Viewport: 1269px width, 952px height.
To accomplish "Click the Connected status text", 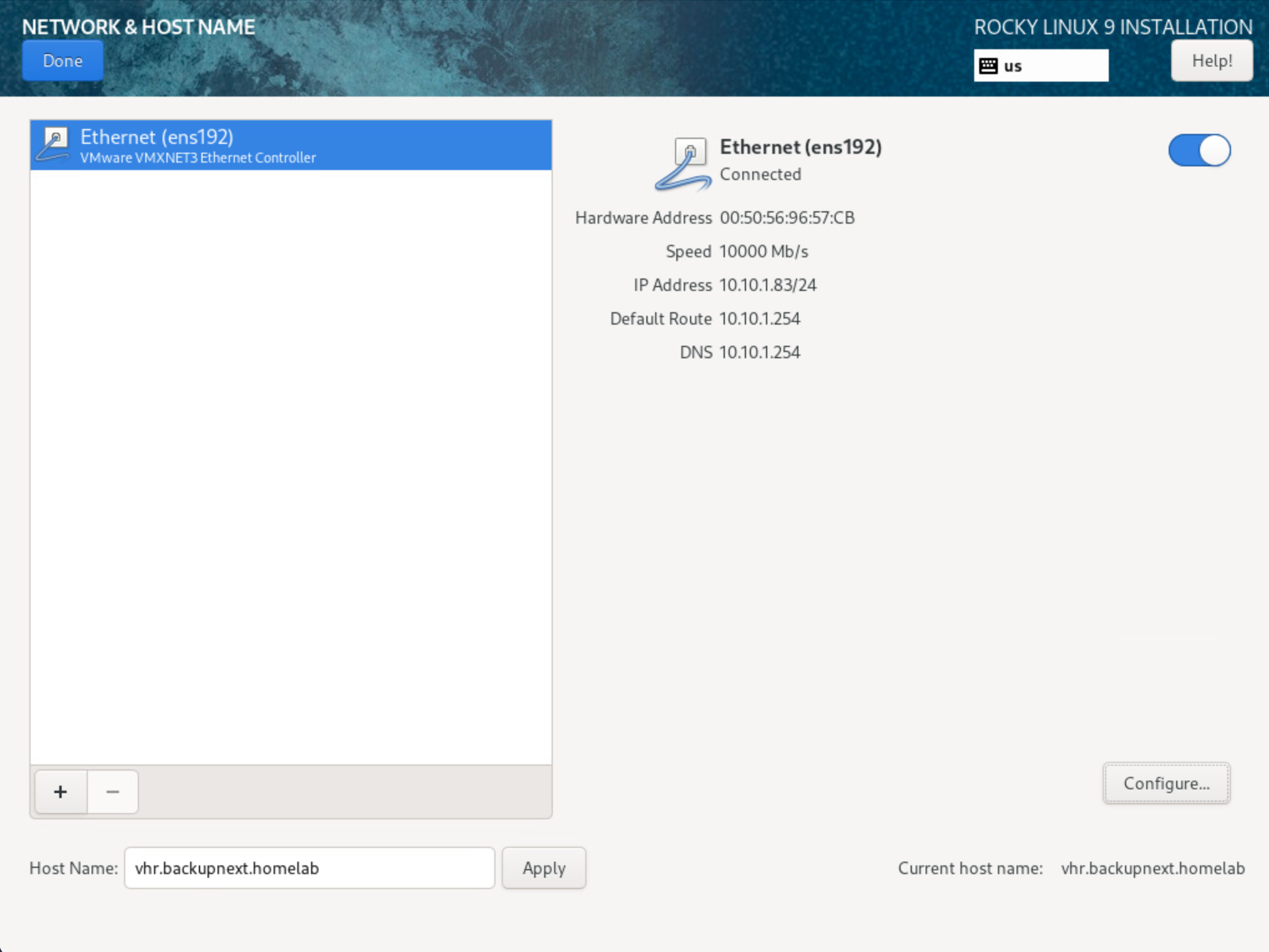I will coord(760,174).
